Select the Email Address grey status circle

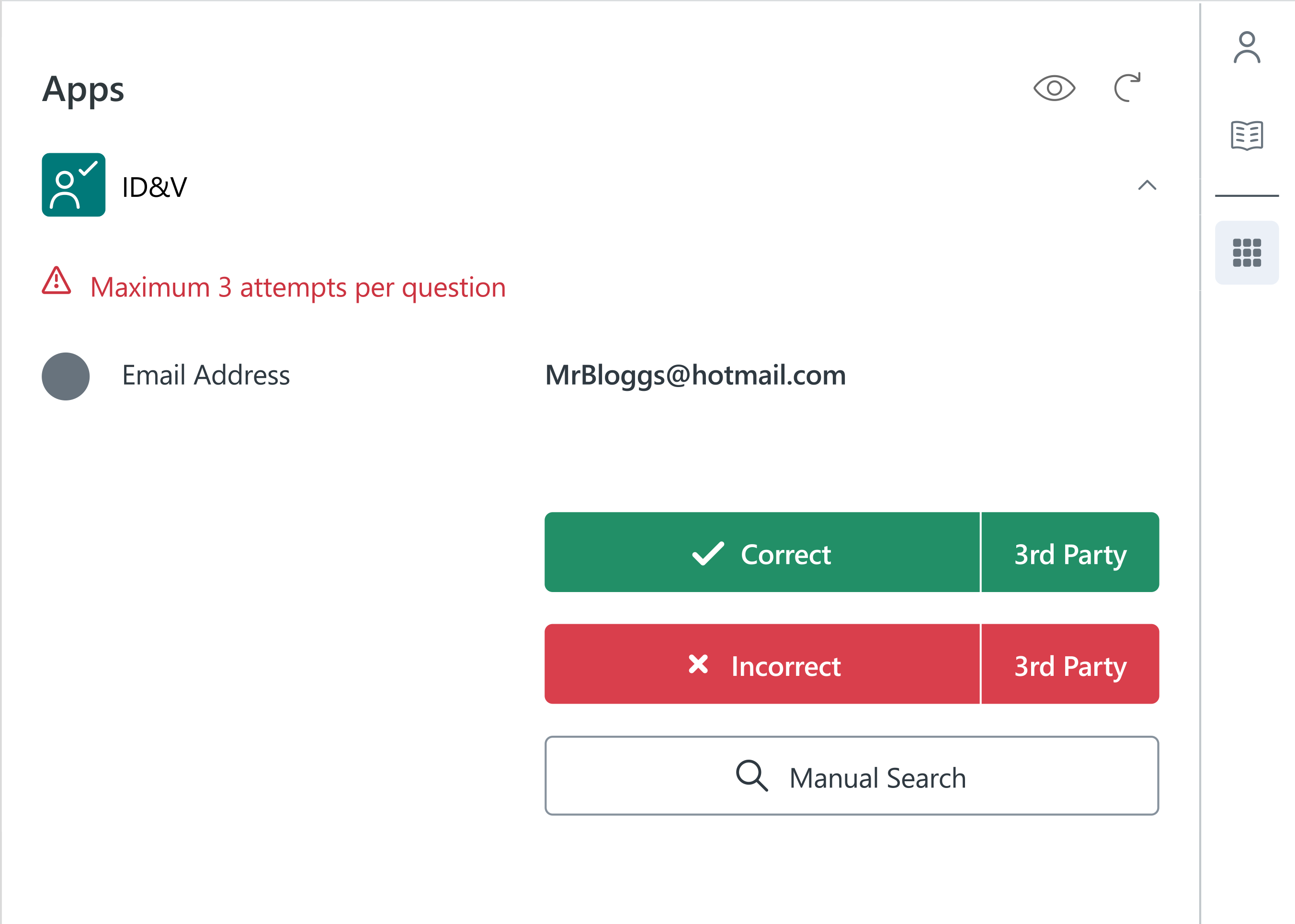click(66, 376)
